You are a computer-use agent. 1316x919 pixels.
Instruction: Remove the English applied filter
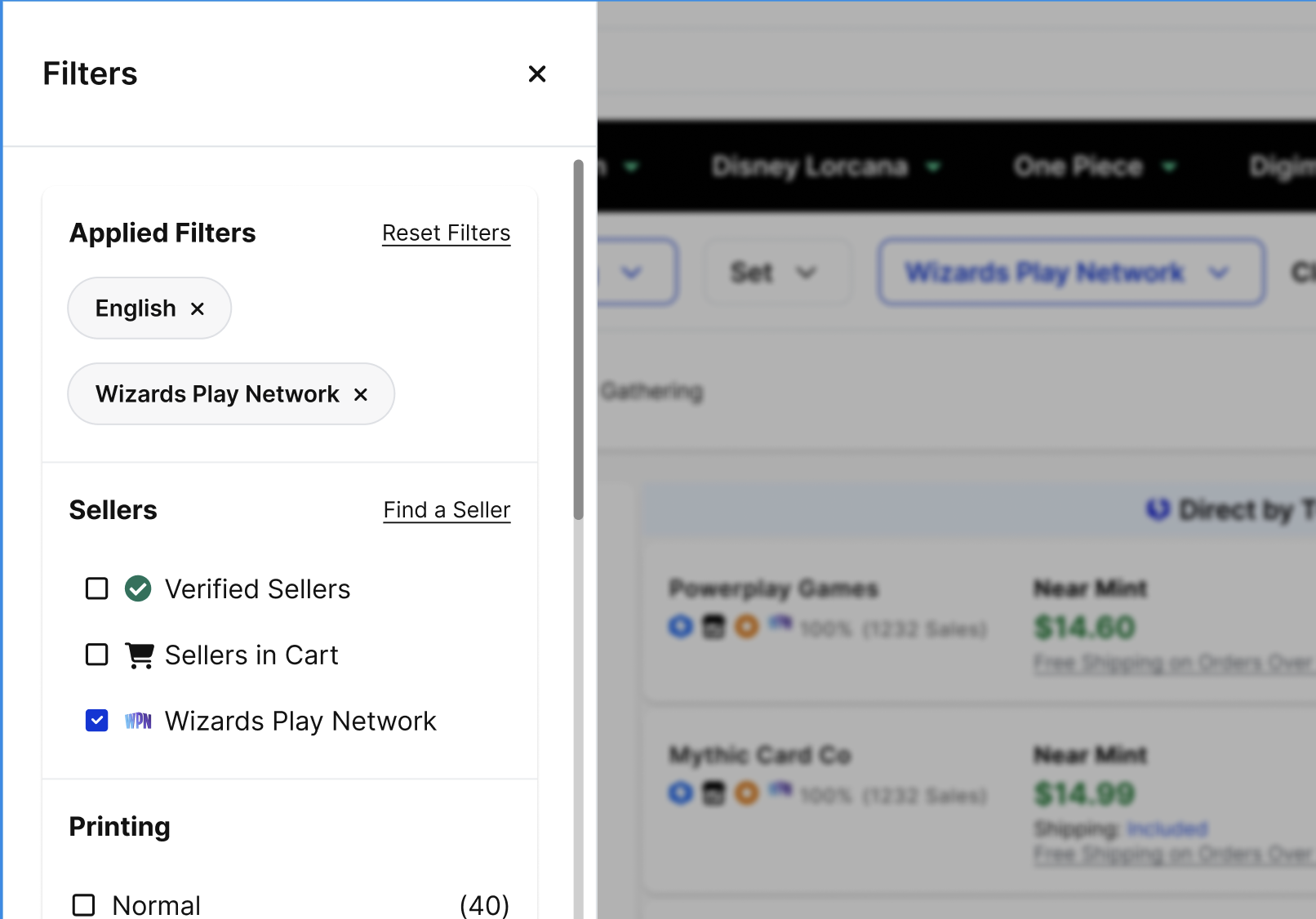(198, 309)
